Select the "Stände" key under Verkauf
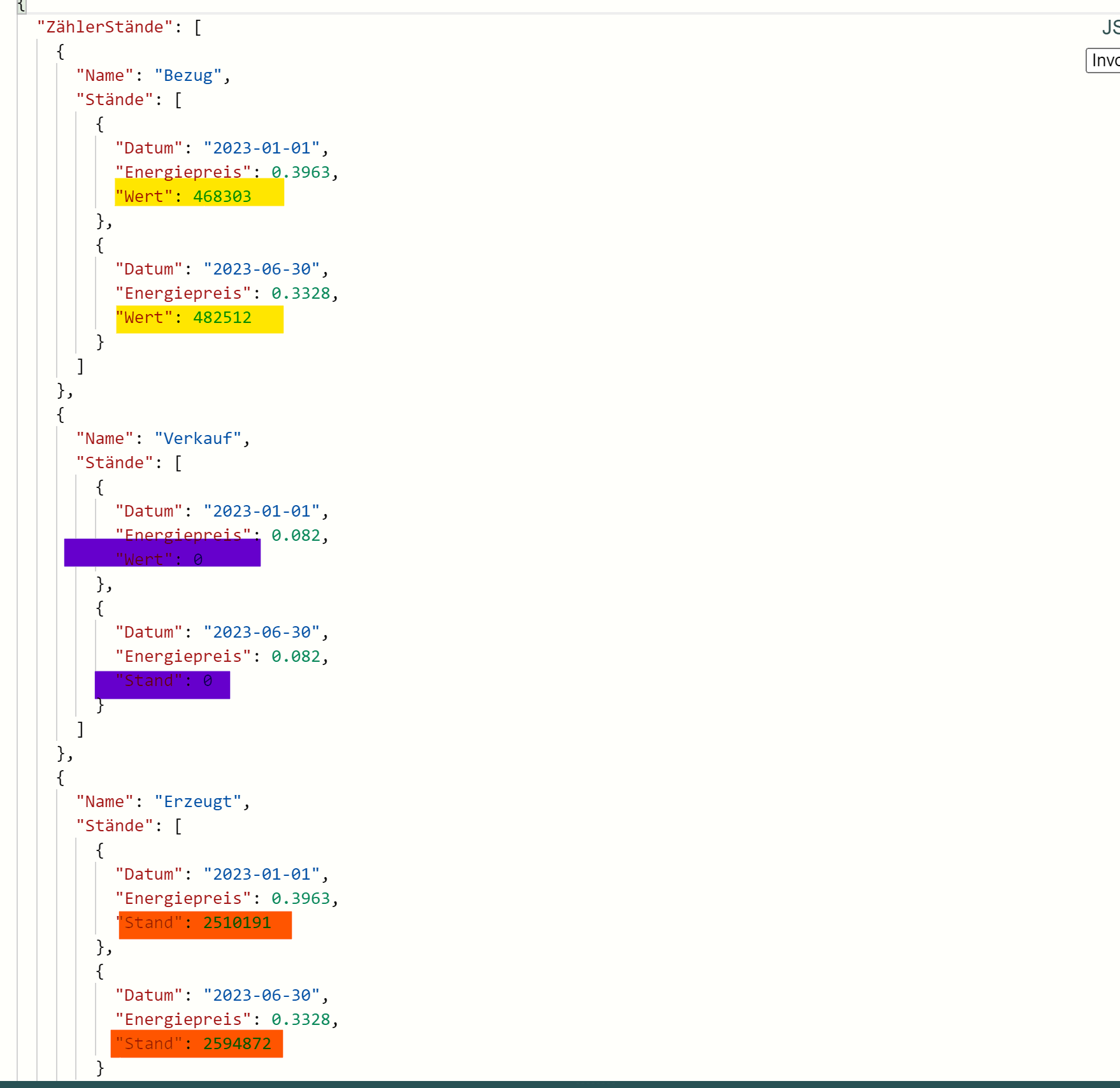This screenshot has height=1088, width=1120. point(115,463)
